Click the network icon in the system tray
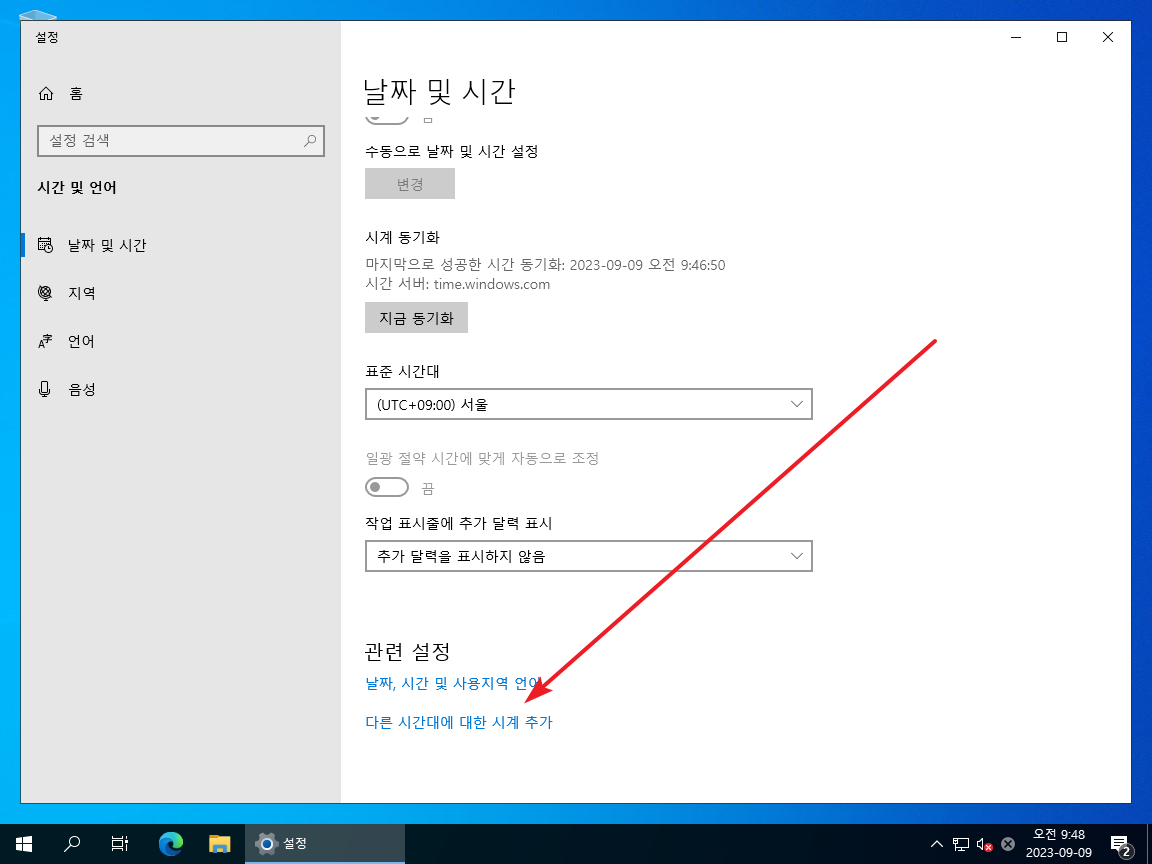Image resolution: width=1152 pixels, height=864 pixels. coord(963,843)
